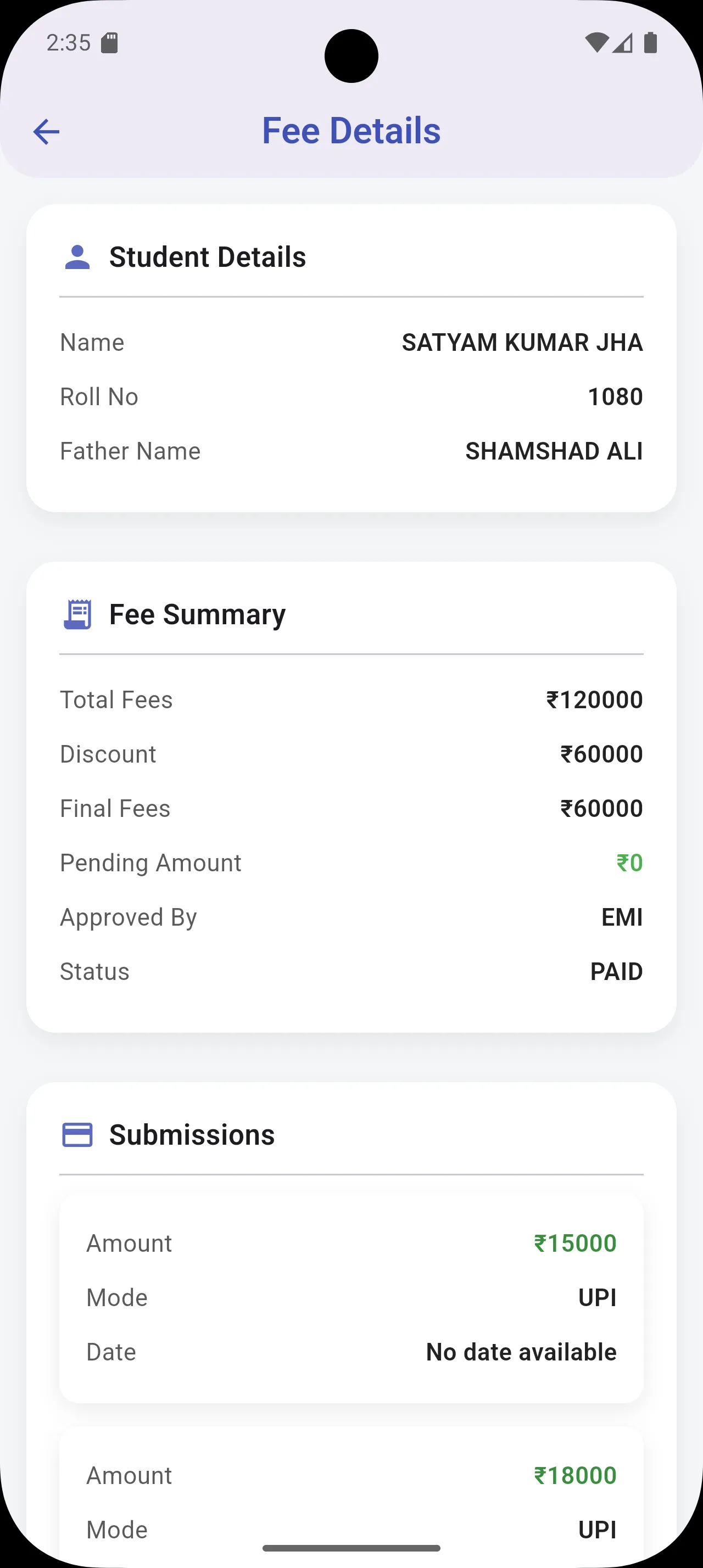The height and width of the screenshot is (1568, 703).
Task: Select the roll number 1080
Action: click(x=615, y=397)
